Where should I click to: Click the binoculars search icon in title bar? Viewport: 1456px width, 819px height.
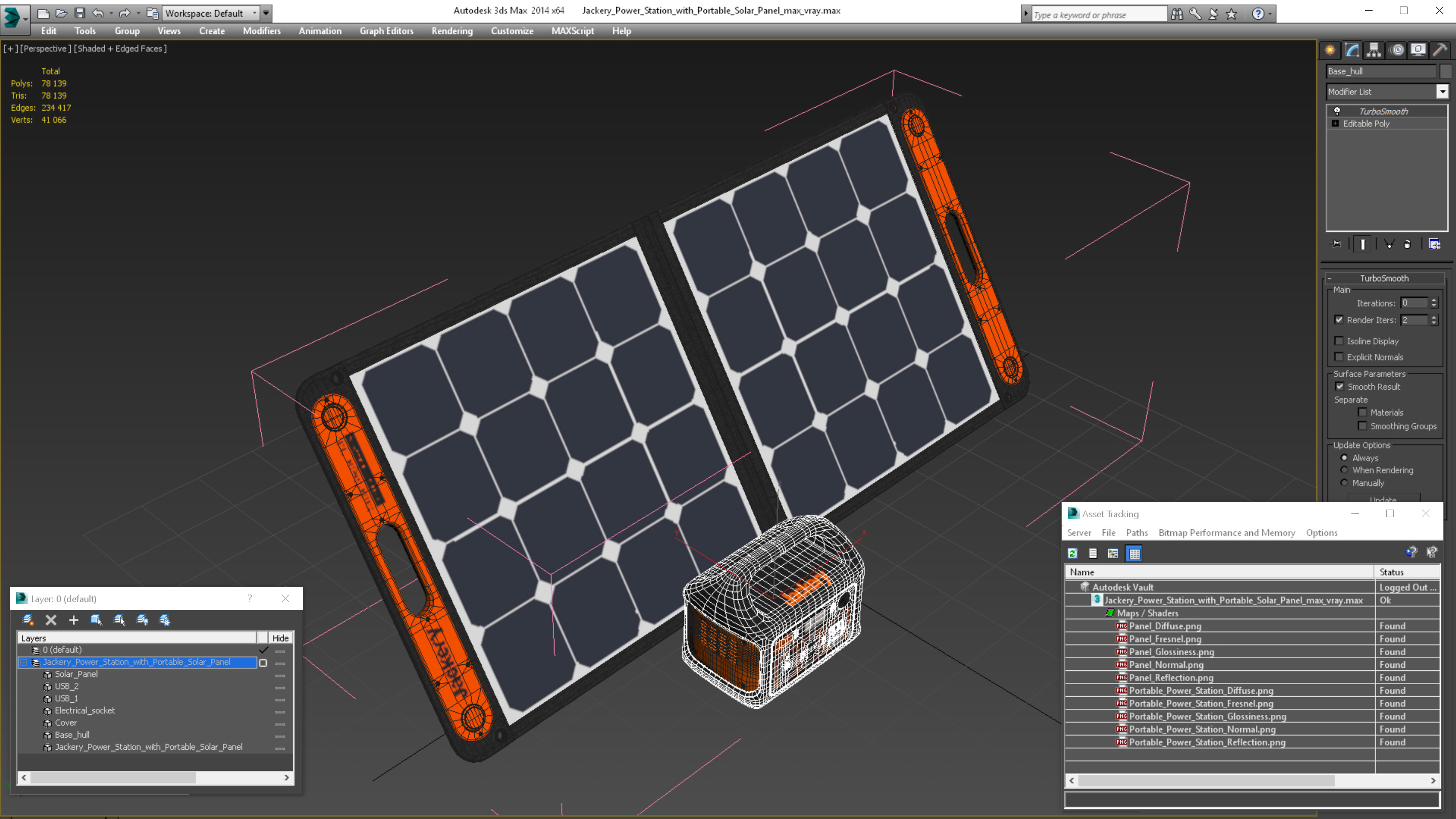(1177, 14)
